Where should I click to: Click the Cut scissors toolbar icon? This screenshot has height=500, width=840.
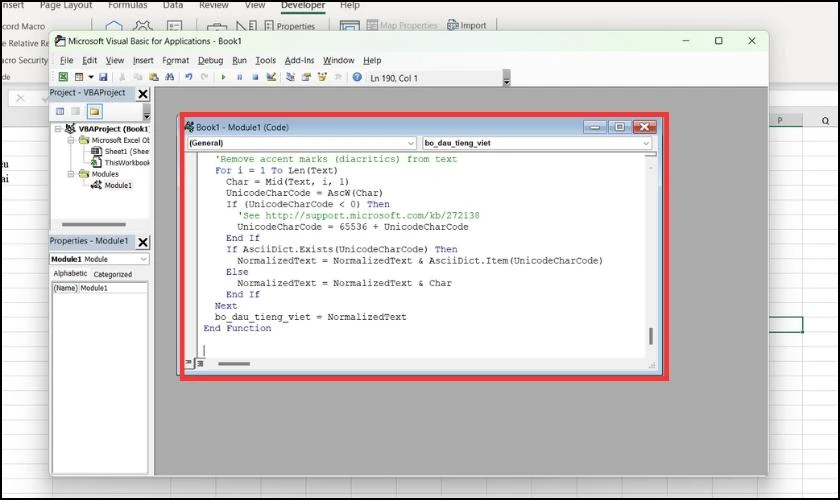pyautogui.click(x=122, y=77)
